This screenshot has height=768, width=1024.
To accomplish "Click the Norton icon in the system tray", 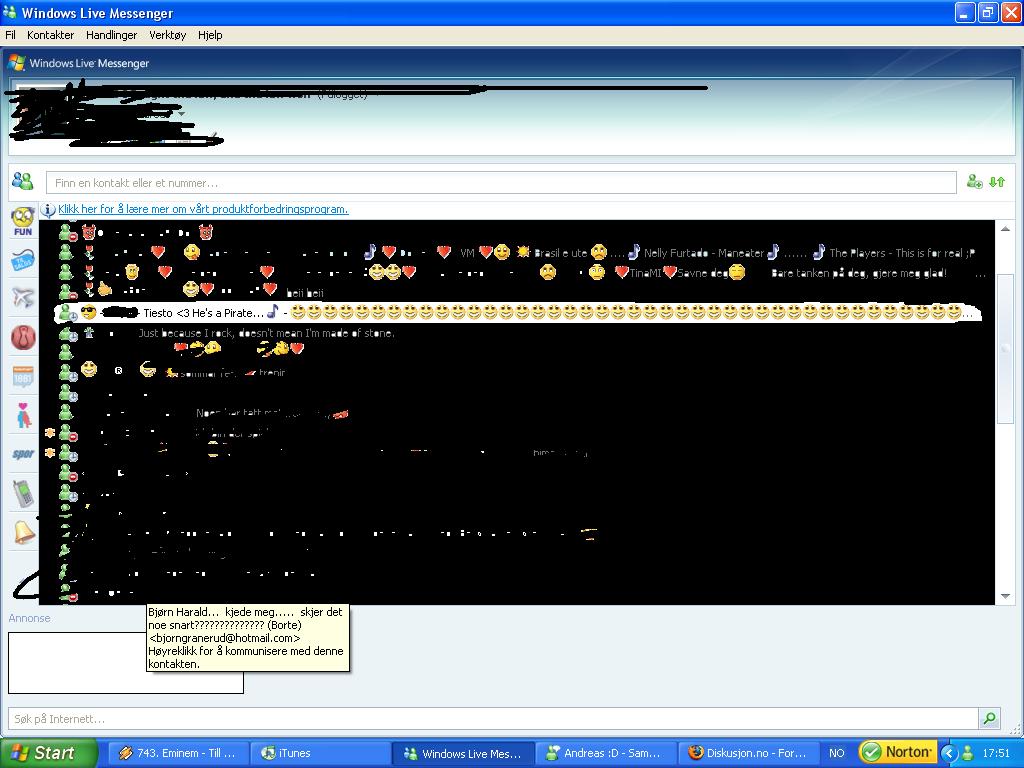I will click(x=898, y=753).
